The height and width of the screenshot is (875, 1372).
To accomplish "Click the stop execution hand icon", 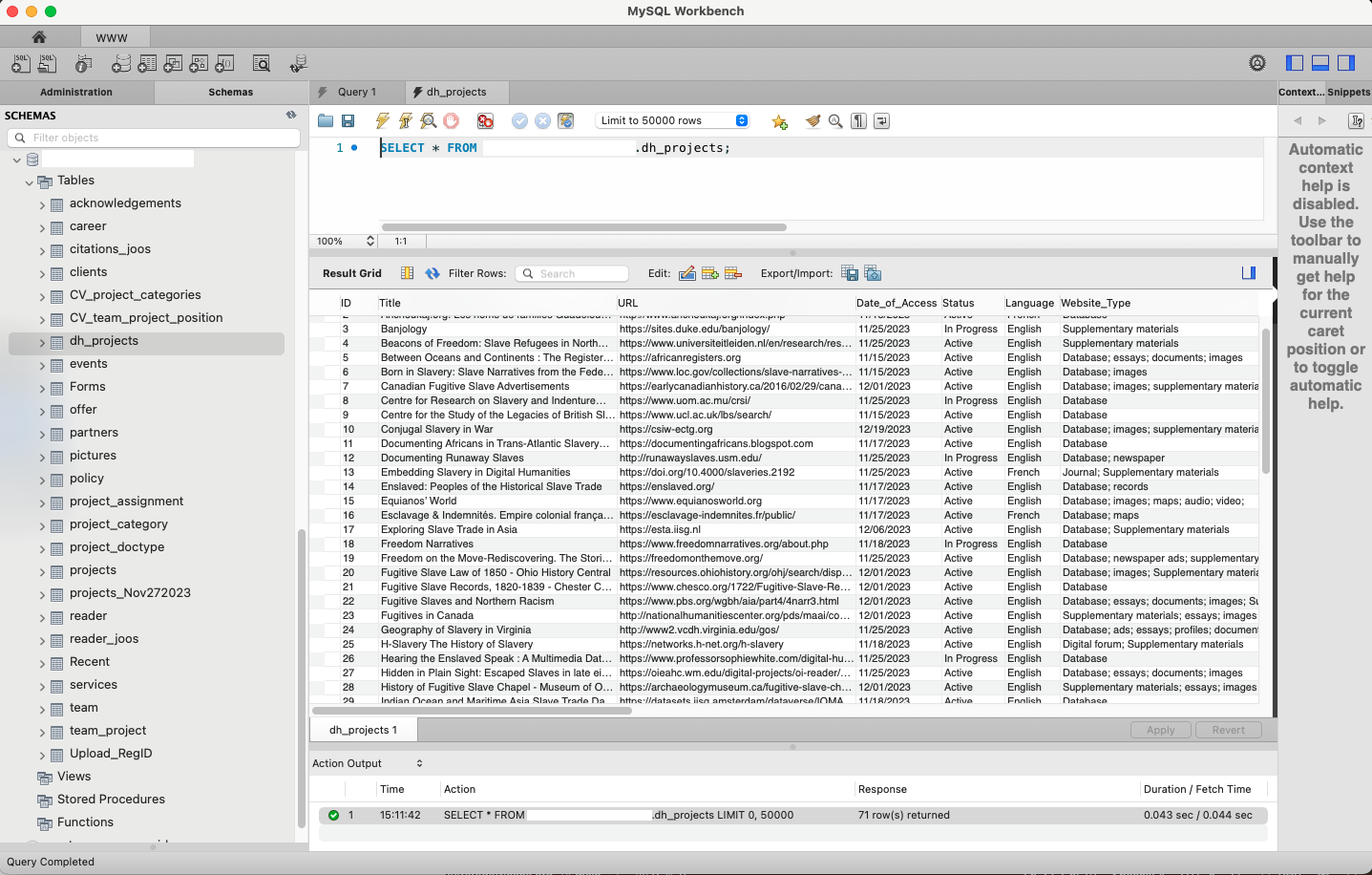I will [x=451, y=121].
